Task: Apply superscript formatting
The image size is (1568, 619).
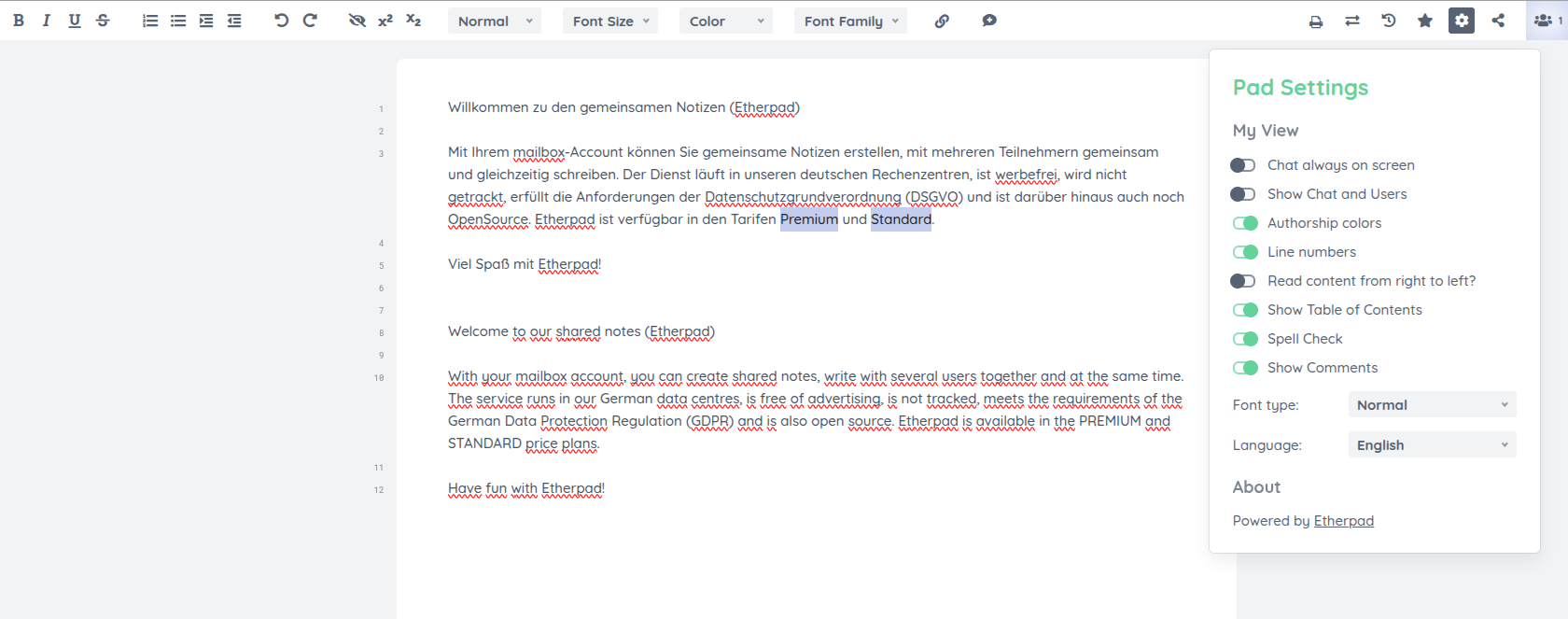Action: point(385,21)
